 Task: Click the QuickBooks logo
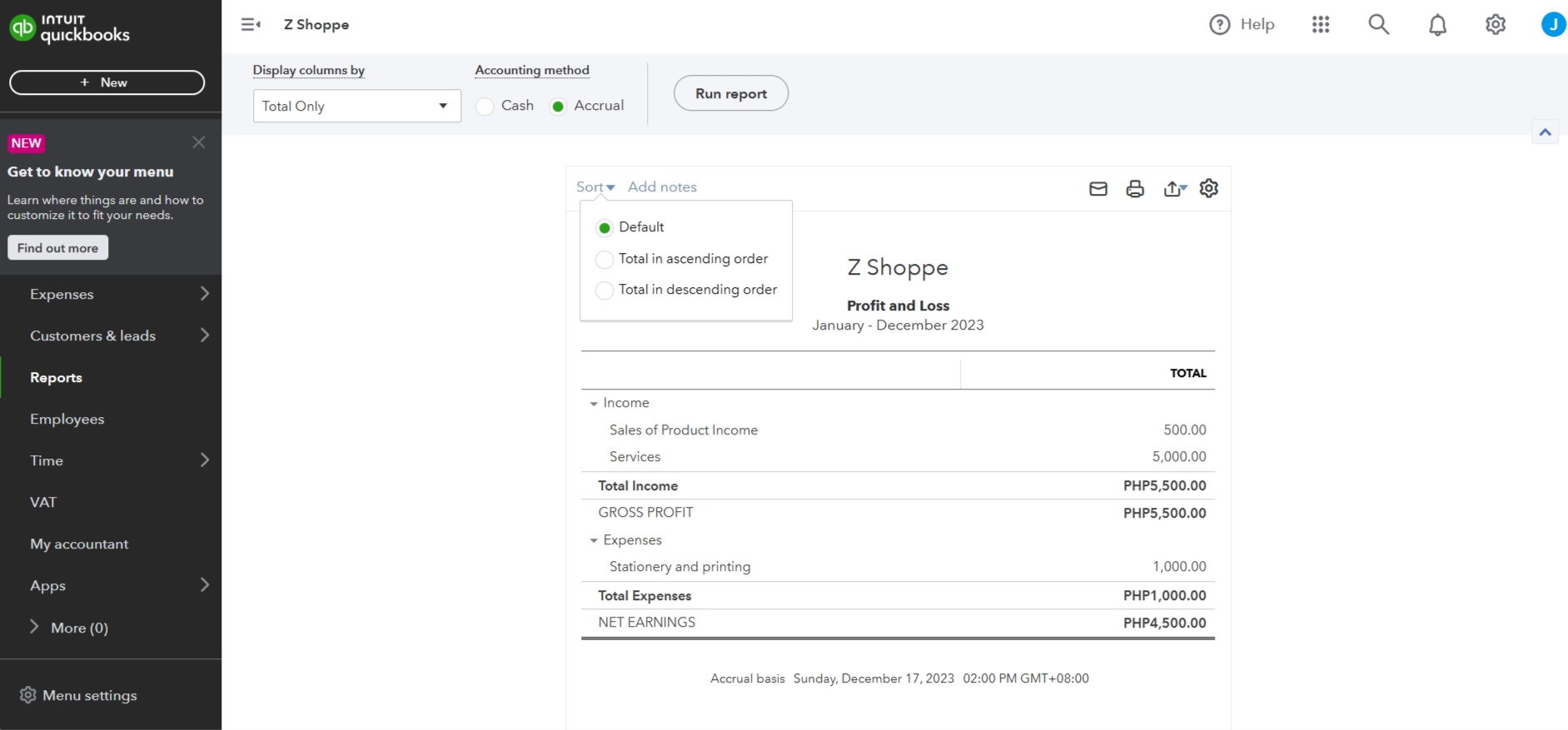pos(69,28)
